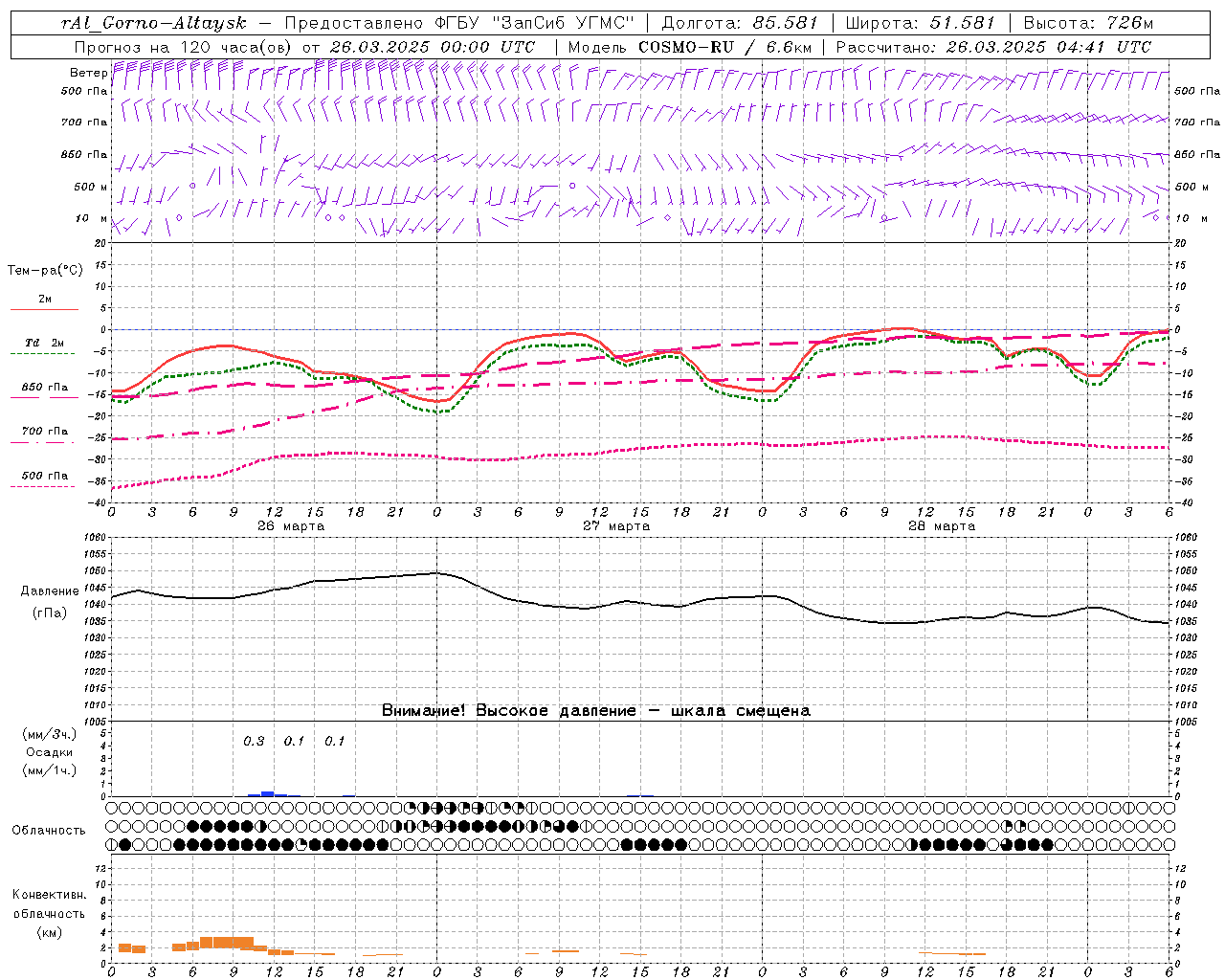
Task: Click the elevation text 'Высота: 726м'
Action: click(x=1088, y=23)
